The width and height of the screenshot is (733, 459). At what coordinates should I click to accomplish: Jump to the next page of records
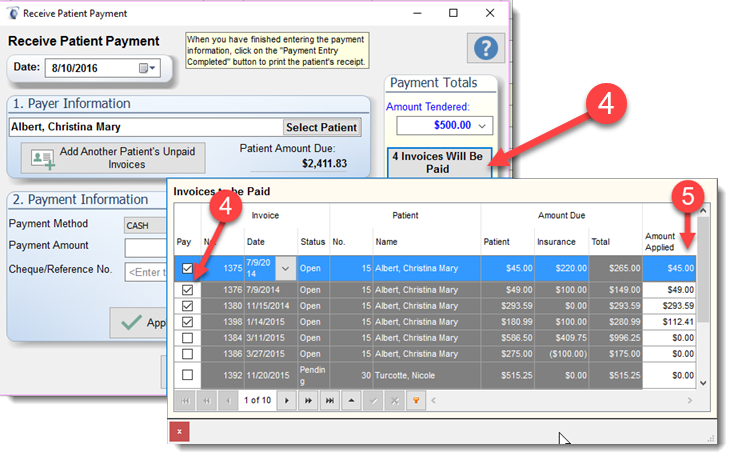(x=308, y=401)
